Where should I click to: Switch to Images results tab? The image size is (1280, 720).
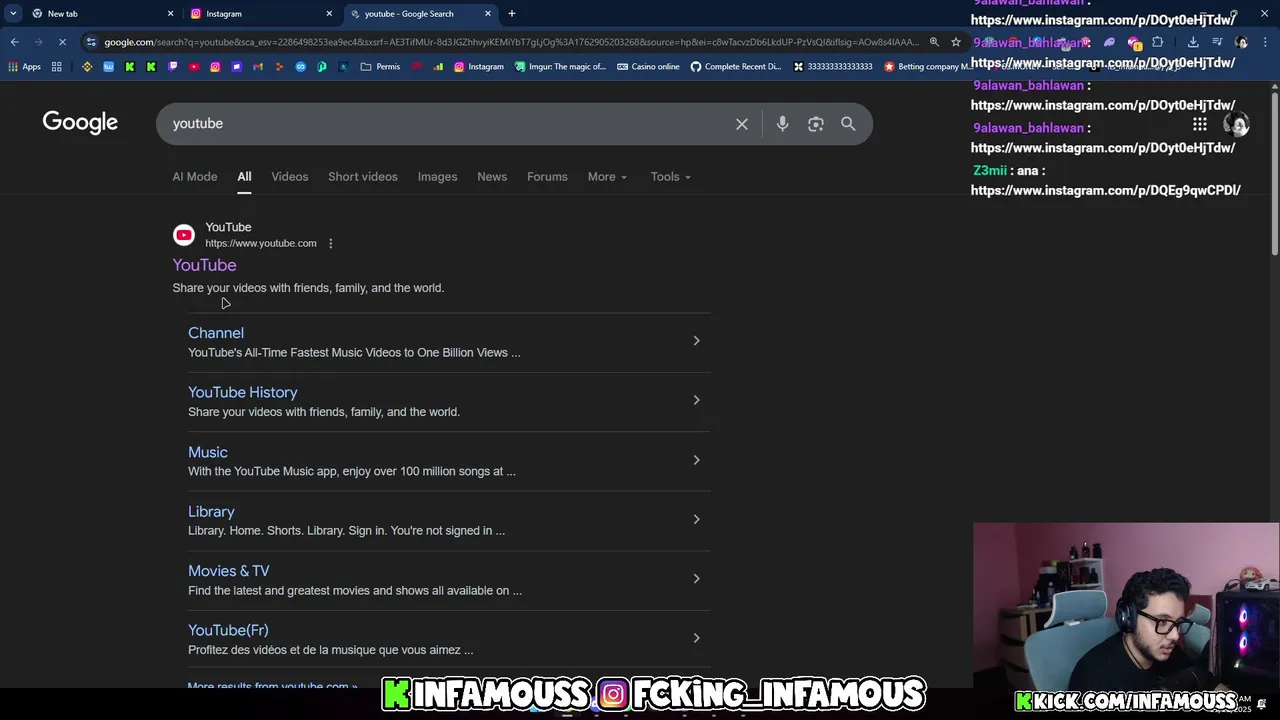click(437, 177)
